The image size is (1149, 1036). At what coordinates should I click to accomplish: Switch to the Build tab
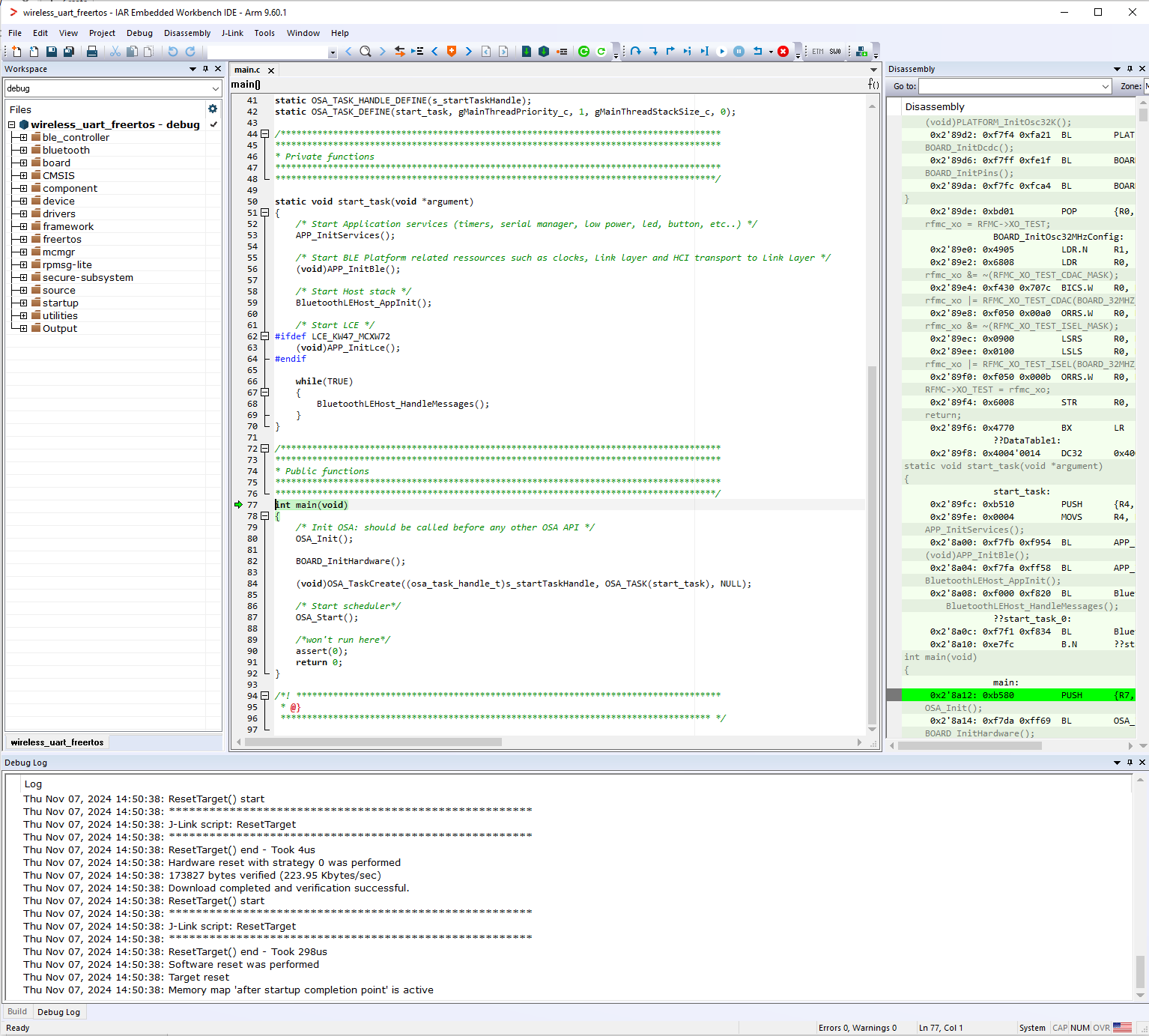point(16,1011)
